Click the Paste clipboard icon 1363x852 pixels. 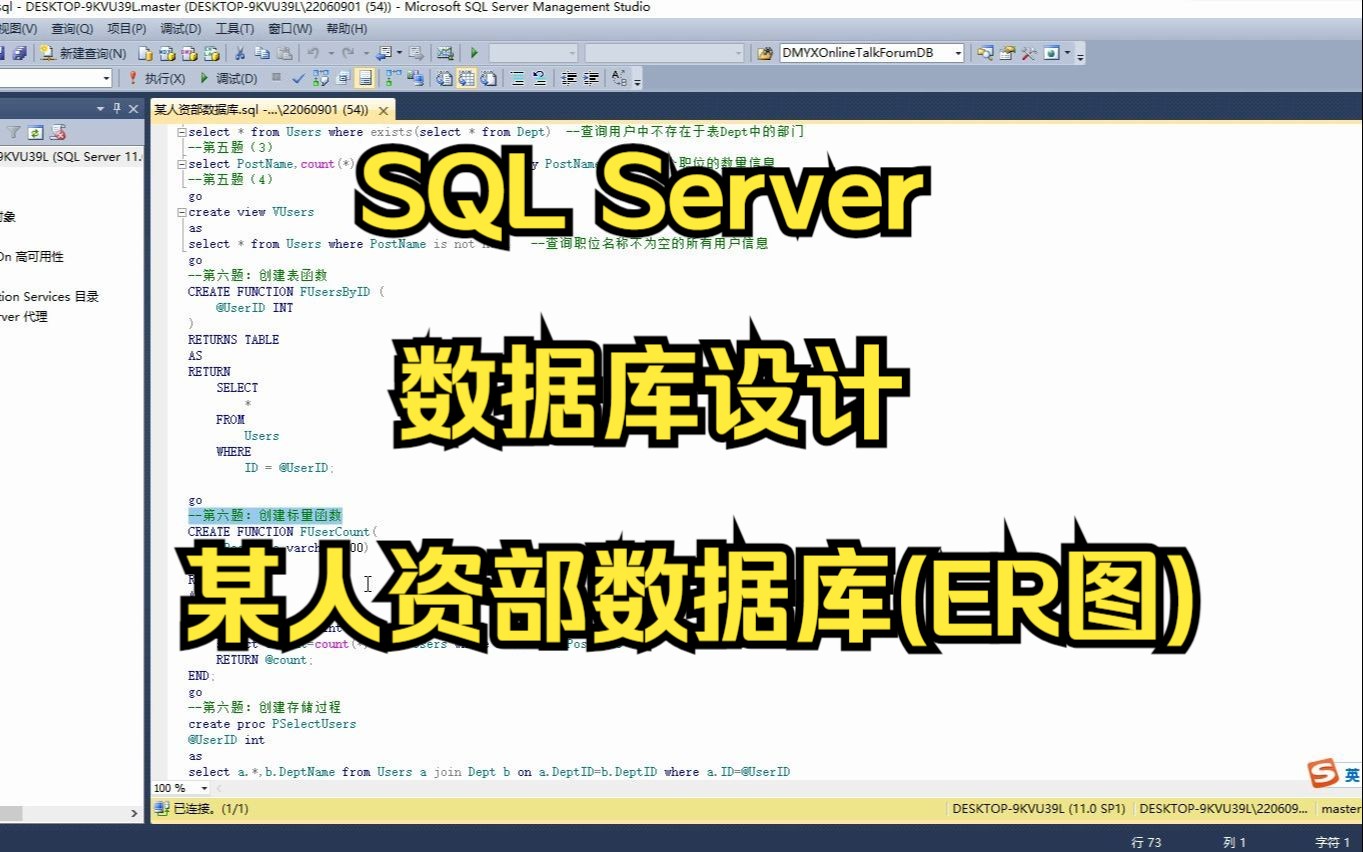click(284, 53)
